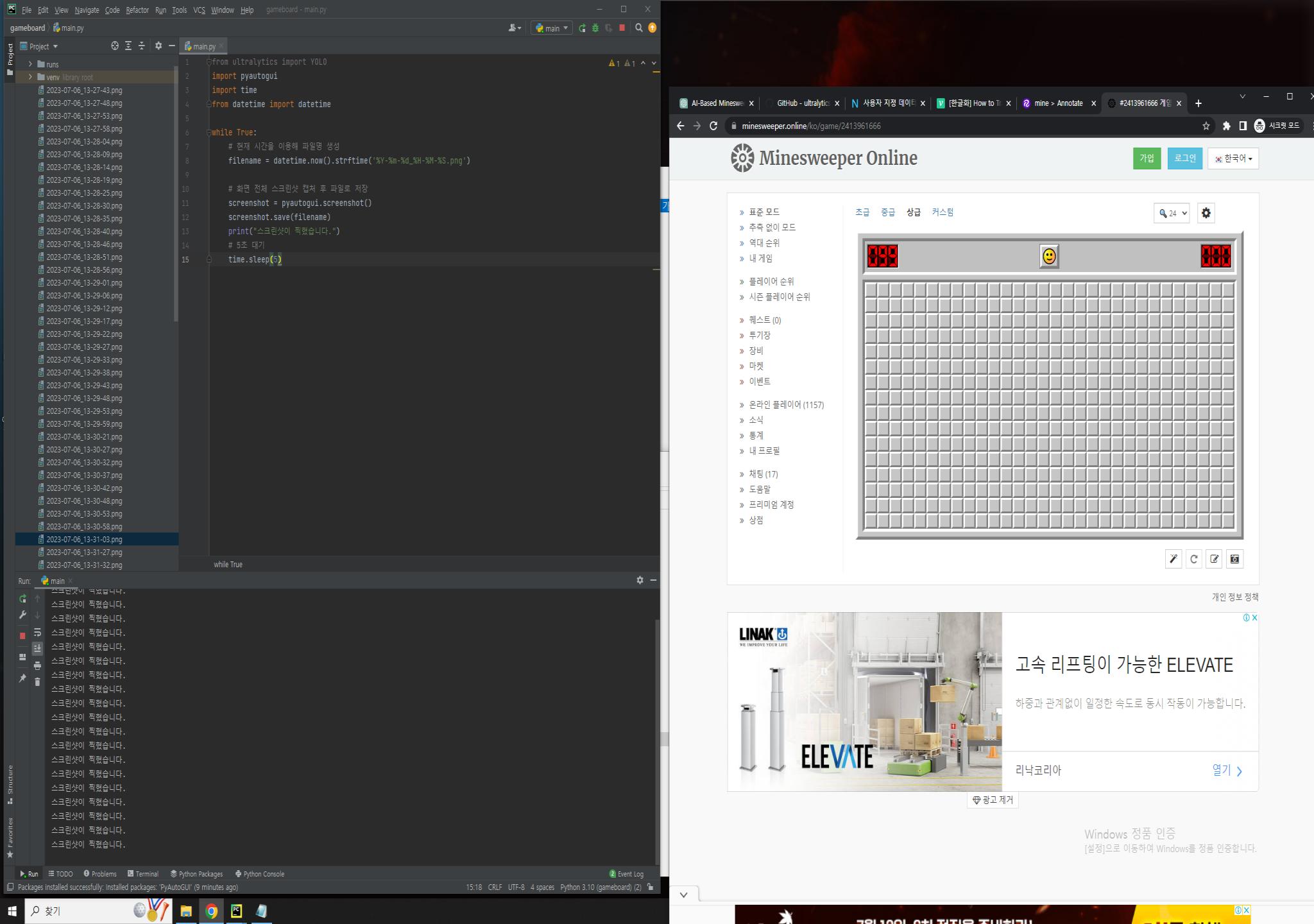This screenshot has width=1314, height=924.
Task: Open Event Log in PyCharm status bar
Action: [626, 874]
